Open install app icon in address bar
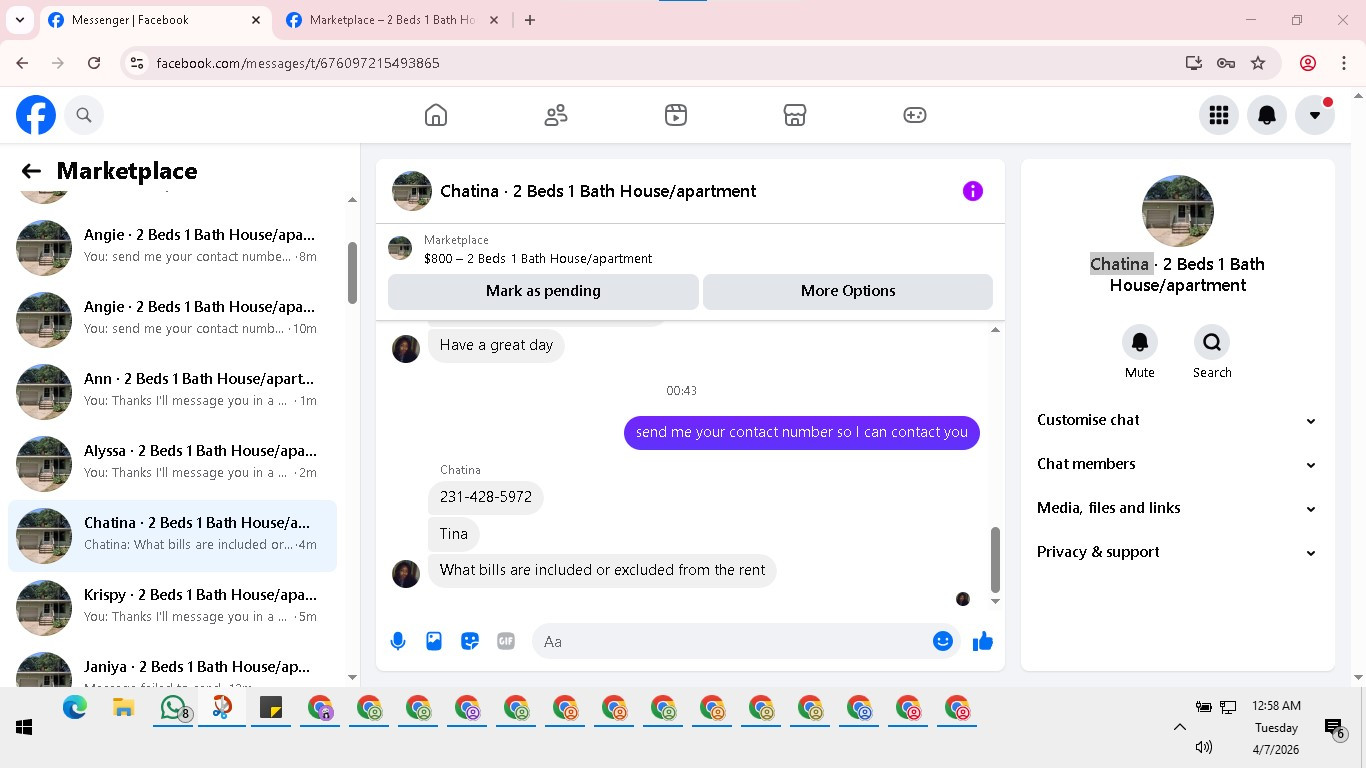Image resolution: width=1366 pixels, height=768 pixels. [x=1194, y=63]
